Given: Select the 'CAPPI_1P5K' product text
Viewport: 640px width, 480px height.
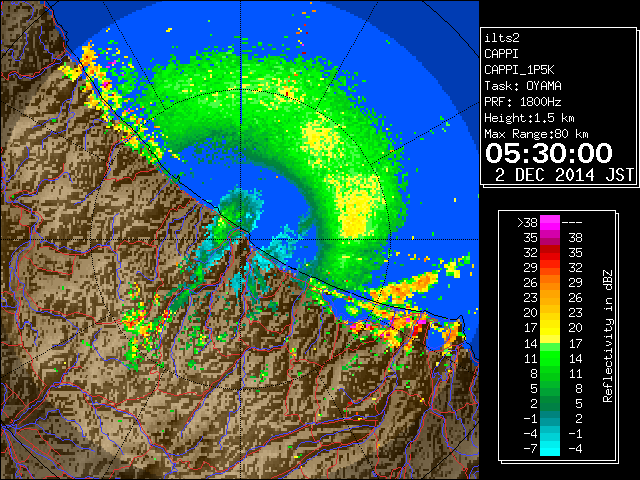Looking at the screenshot, I should click(519, 70).
